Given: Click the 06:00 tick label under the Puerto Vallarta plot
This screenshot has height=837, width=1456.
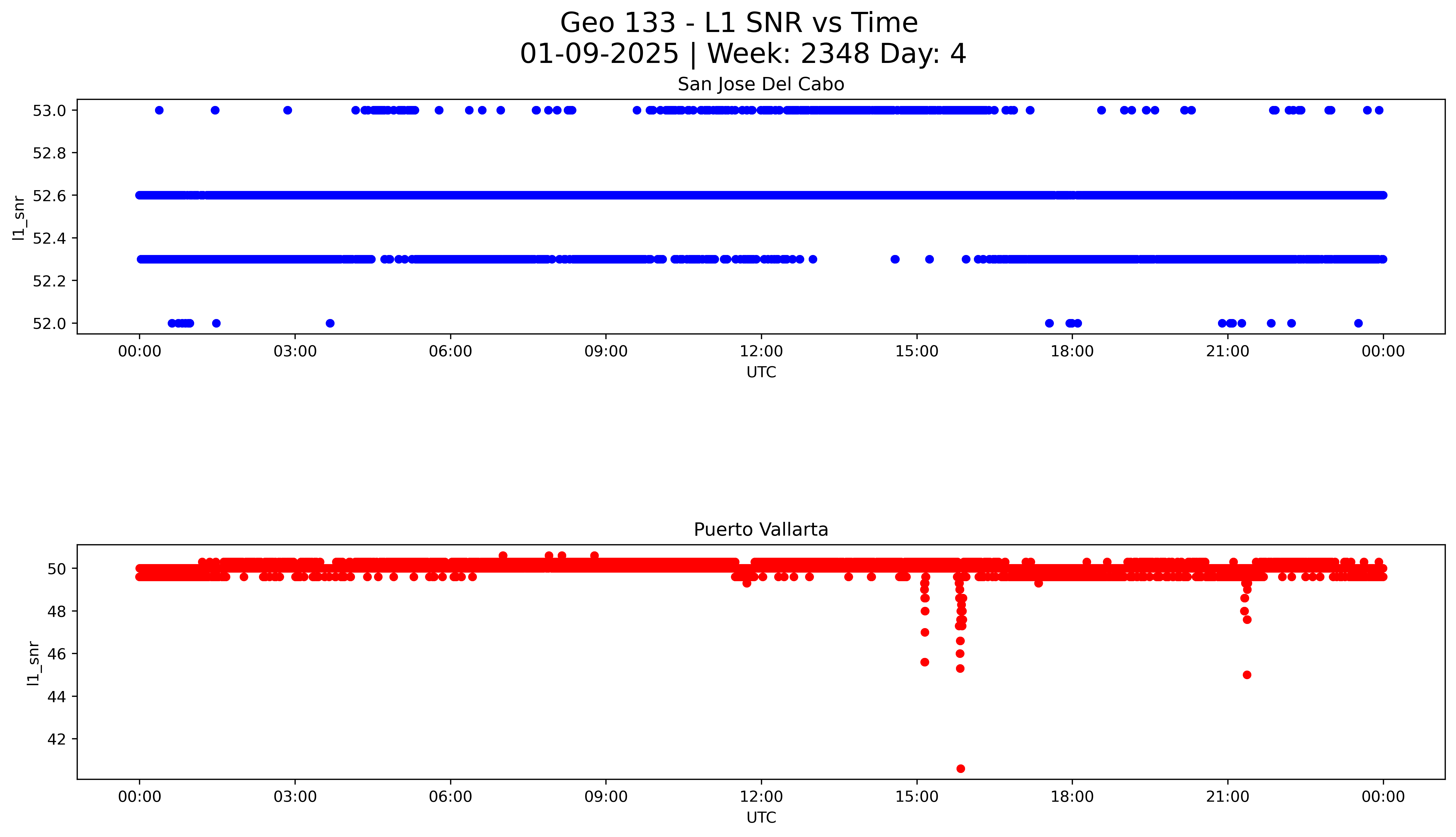Looking at the screenshot, I should (450, 797).
